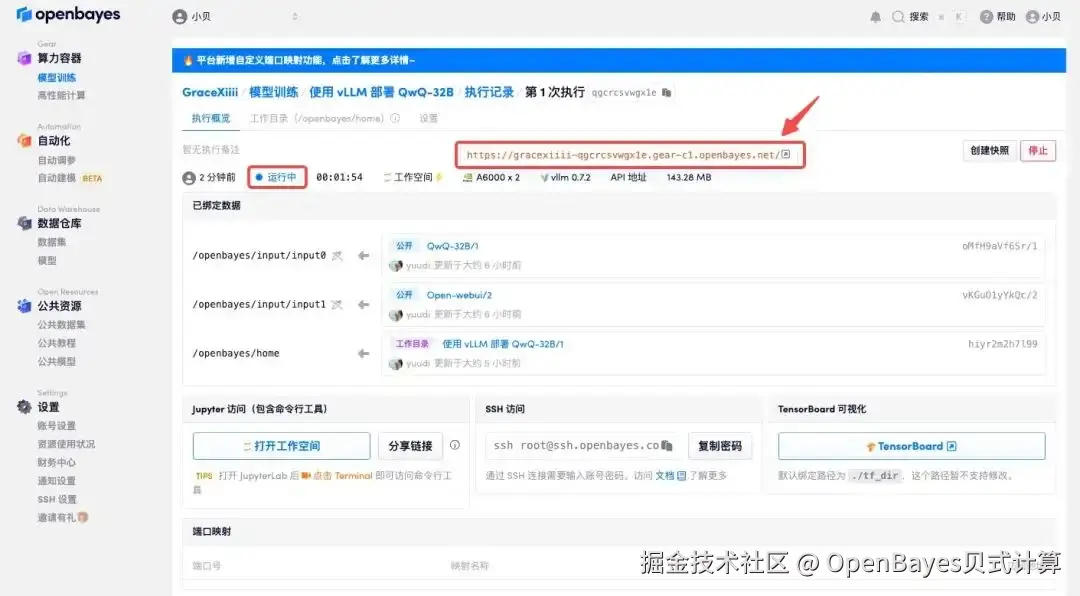Open external link icon beside API URL
This screenshot has width=1080, height=596.
785,154
